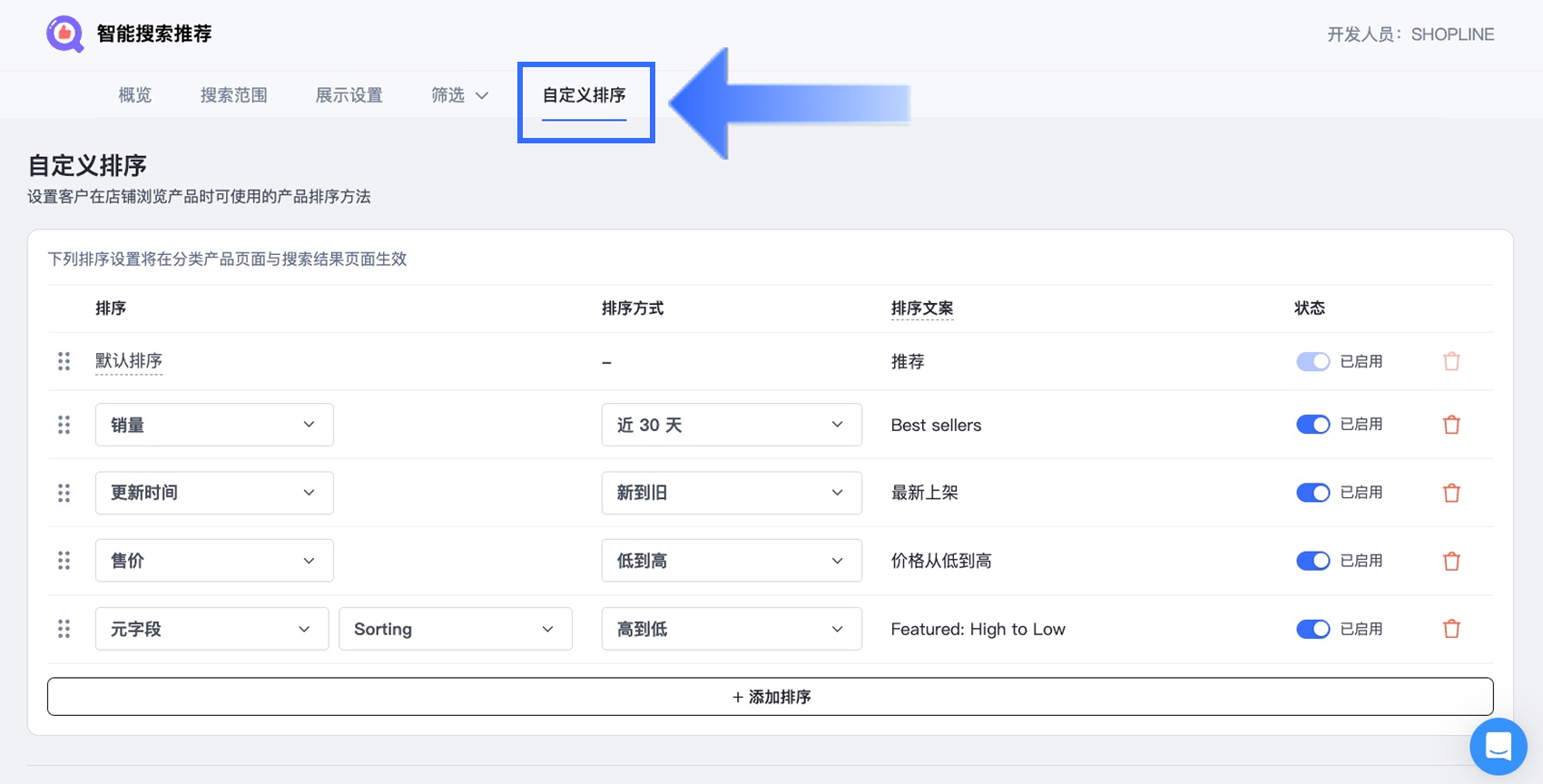Grab drag handle of 销量 row
The height and width of the screenshot is (784, 1543).
64,425
